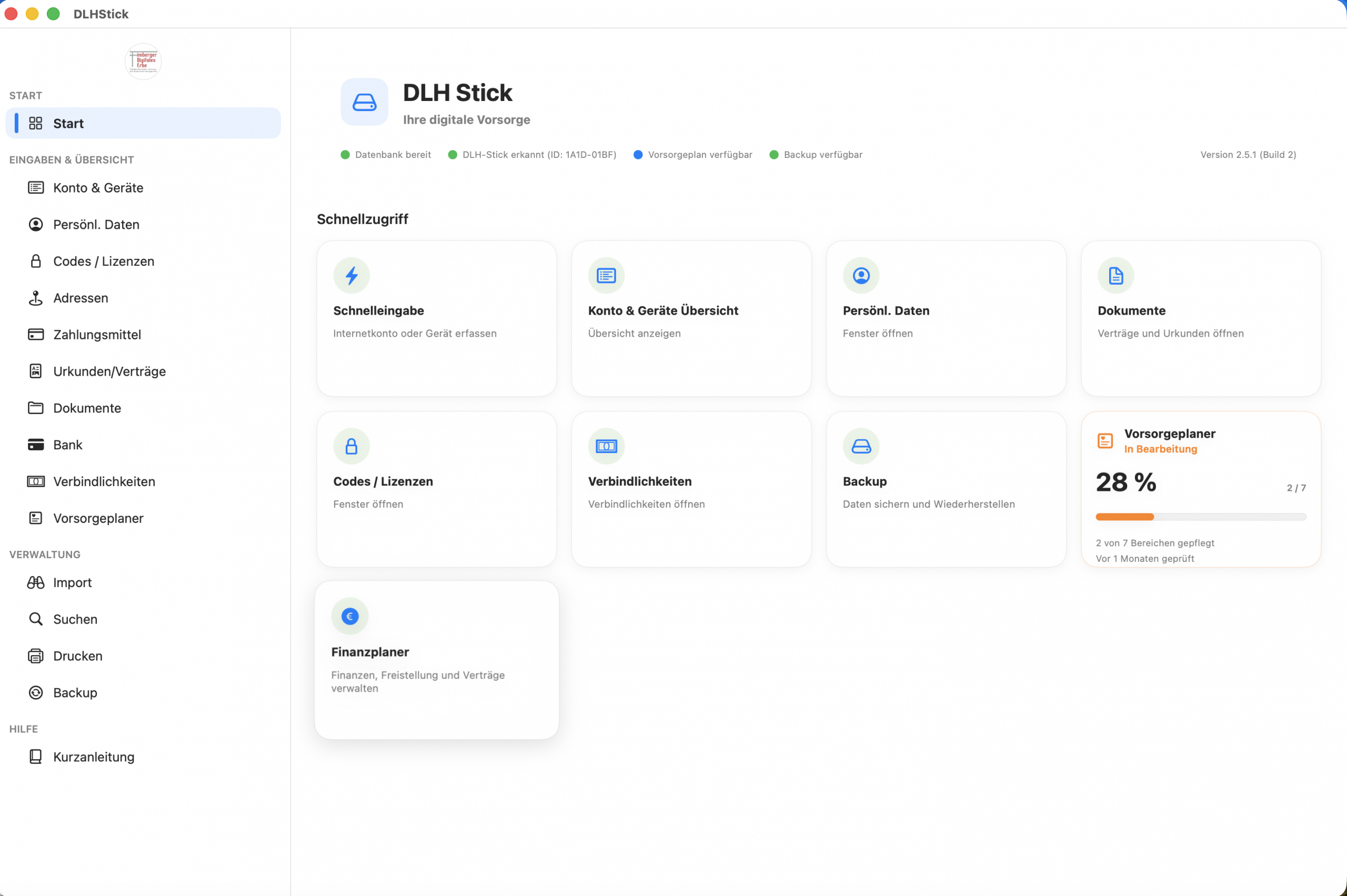Open Backup via the drive icon
Image resolution: width=1347 pixels, height=896 pixels.
tap(861, 446)
